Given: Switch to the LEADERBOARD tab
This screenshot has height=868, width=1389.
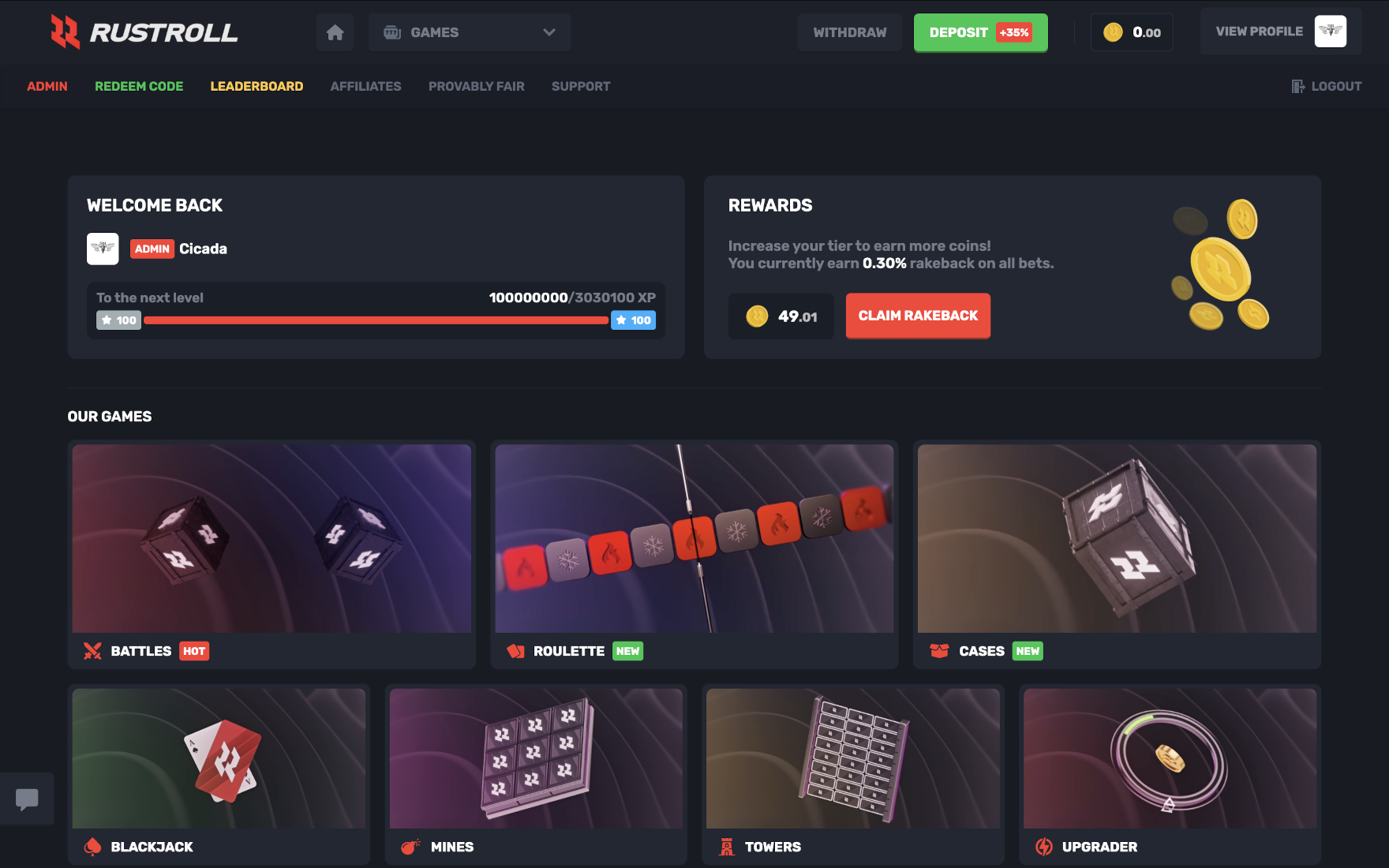Looking at the screenshot, I should click(x=256, y=86).
